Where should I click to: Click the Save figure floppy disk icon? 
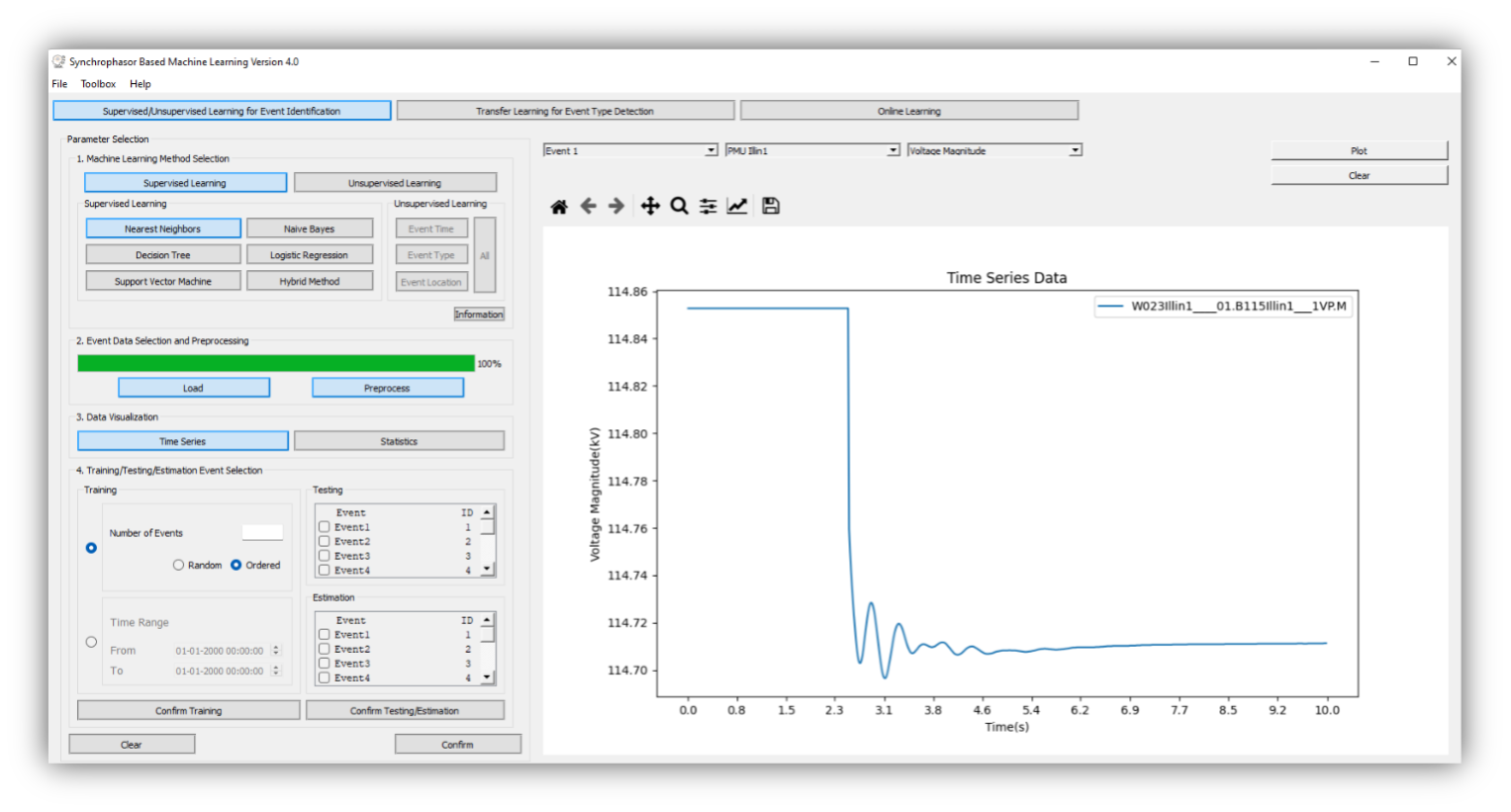point(771,206)
